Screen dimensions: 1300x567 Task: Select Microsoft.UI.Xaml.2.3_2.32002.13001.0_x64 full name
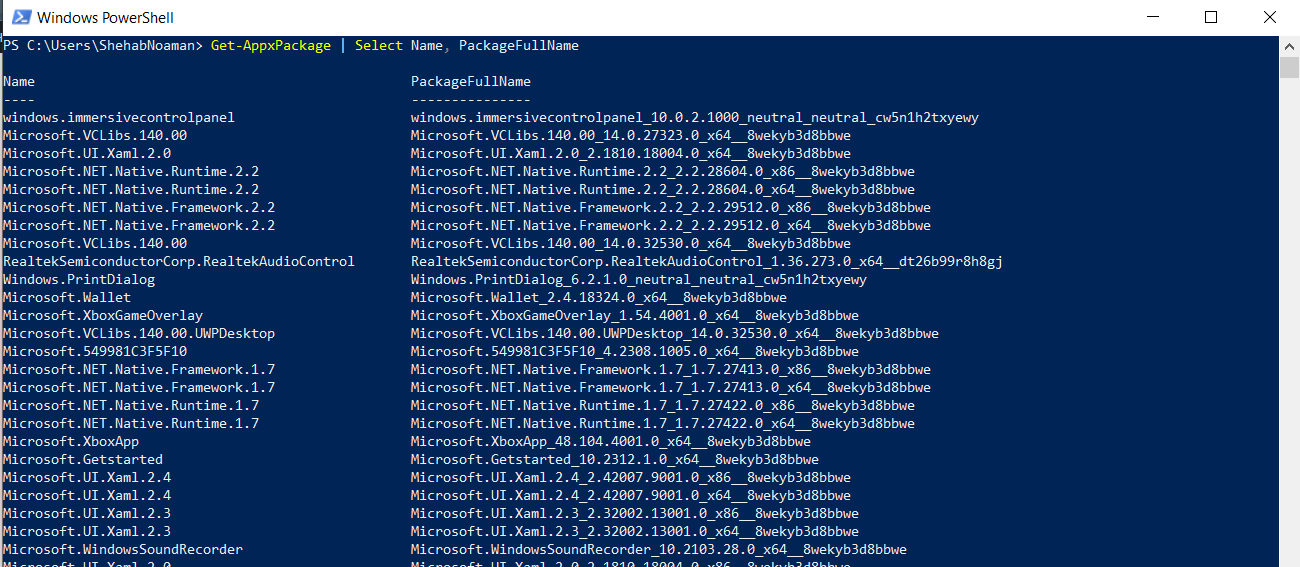click(635, 532)
